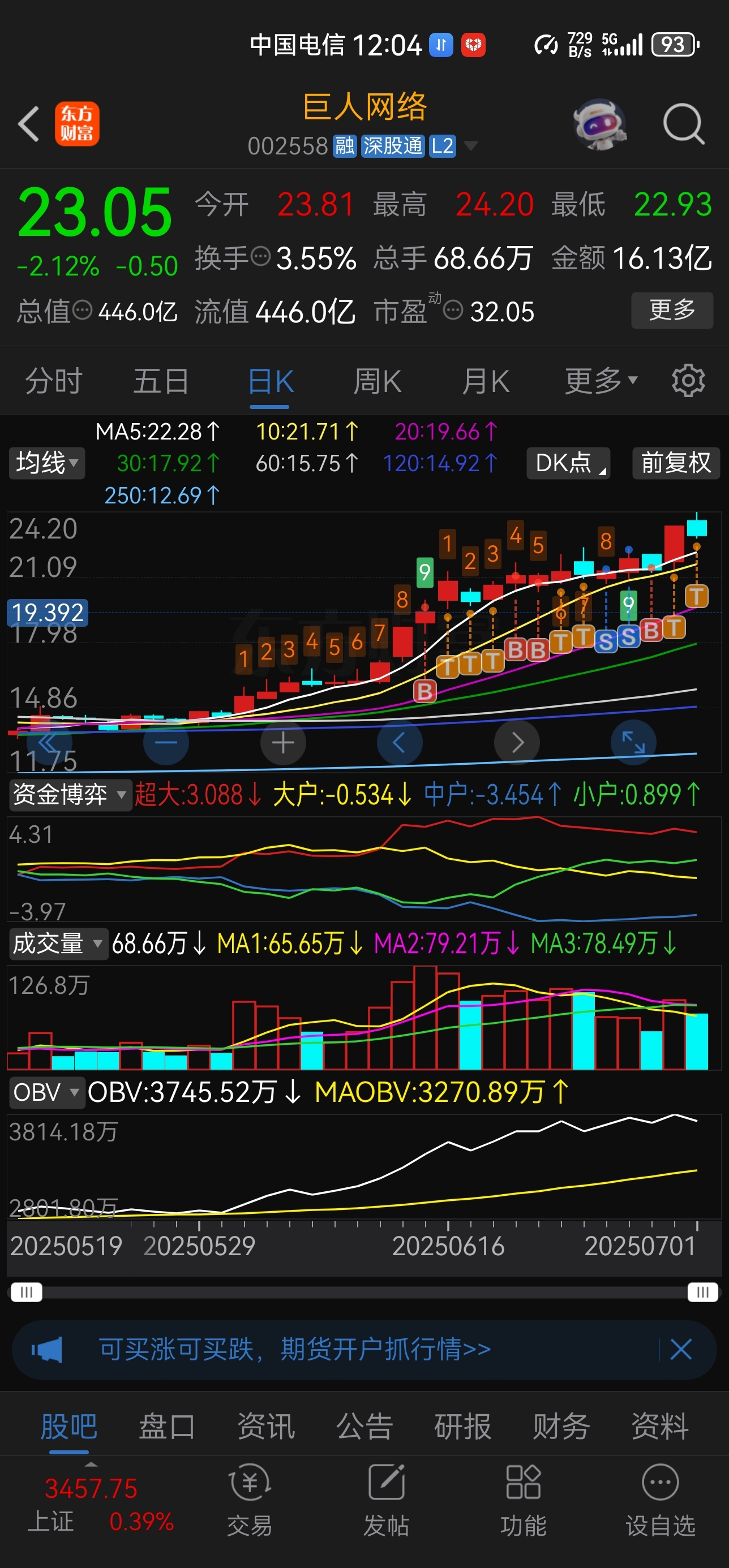Image resolution: width=729 pixels, height=1568 pixels.
Task: Tap the 换手 info circle icon
Action: [261, 256]
